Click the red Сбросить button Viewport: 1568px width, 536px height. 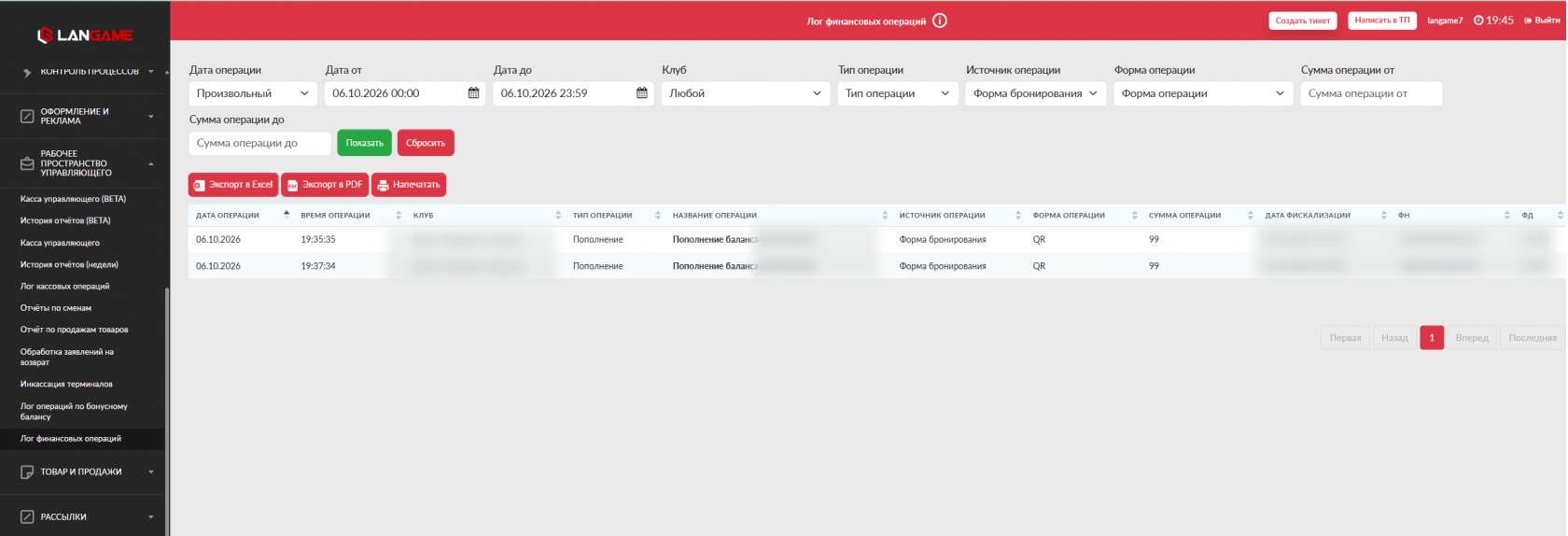click(426, 143)
